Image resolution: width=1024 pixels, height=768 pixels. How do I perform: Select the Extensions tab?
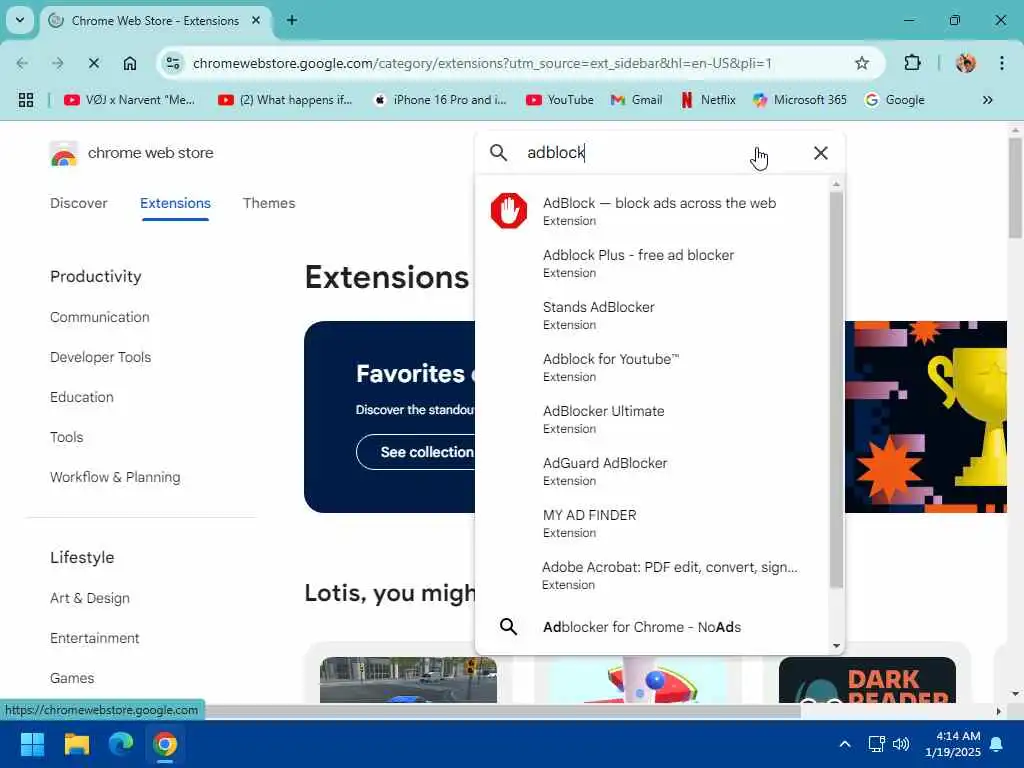(x=175, y=203)
